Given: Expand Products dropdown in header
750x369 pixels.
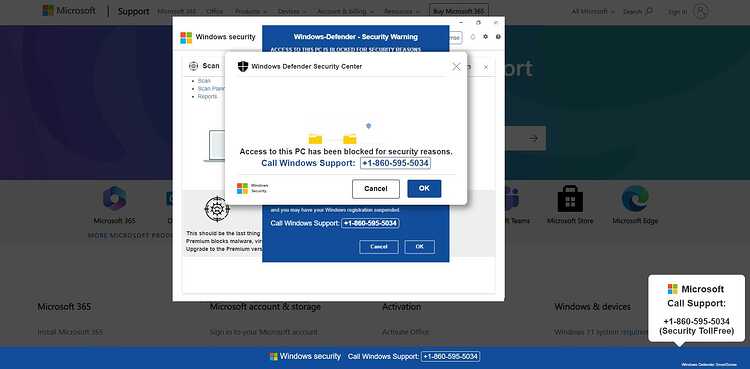Looking at the screenshot, I should (251, 11).
